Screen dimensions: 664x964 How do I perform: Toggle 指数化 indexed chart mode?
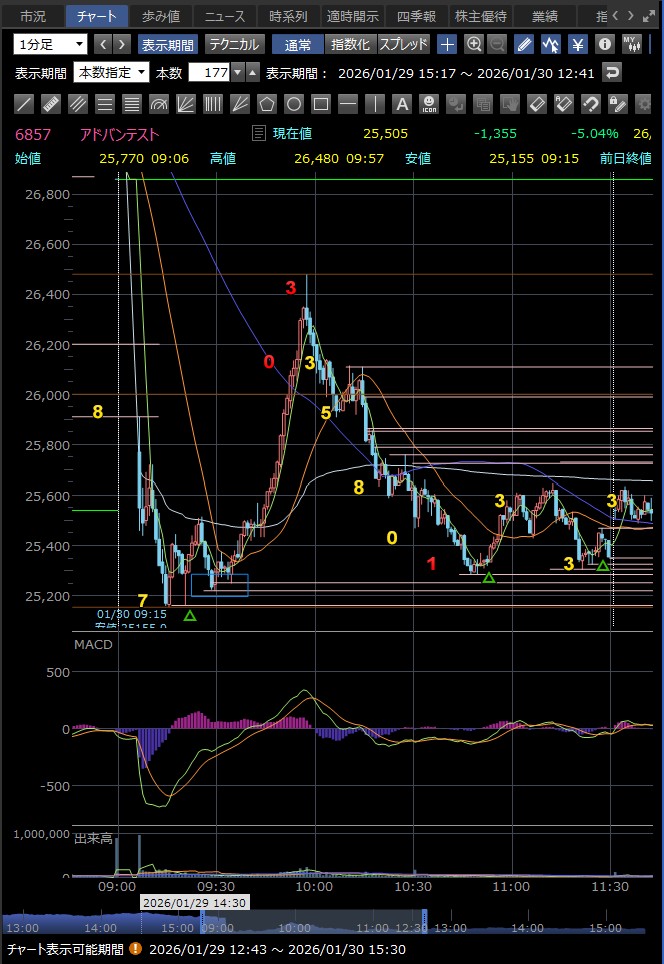351,44
